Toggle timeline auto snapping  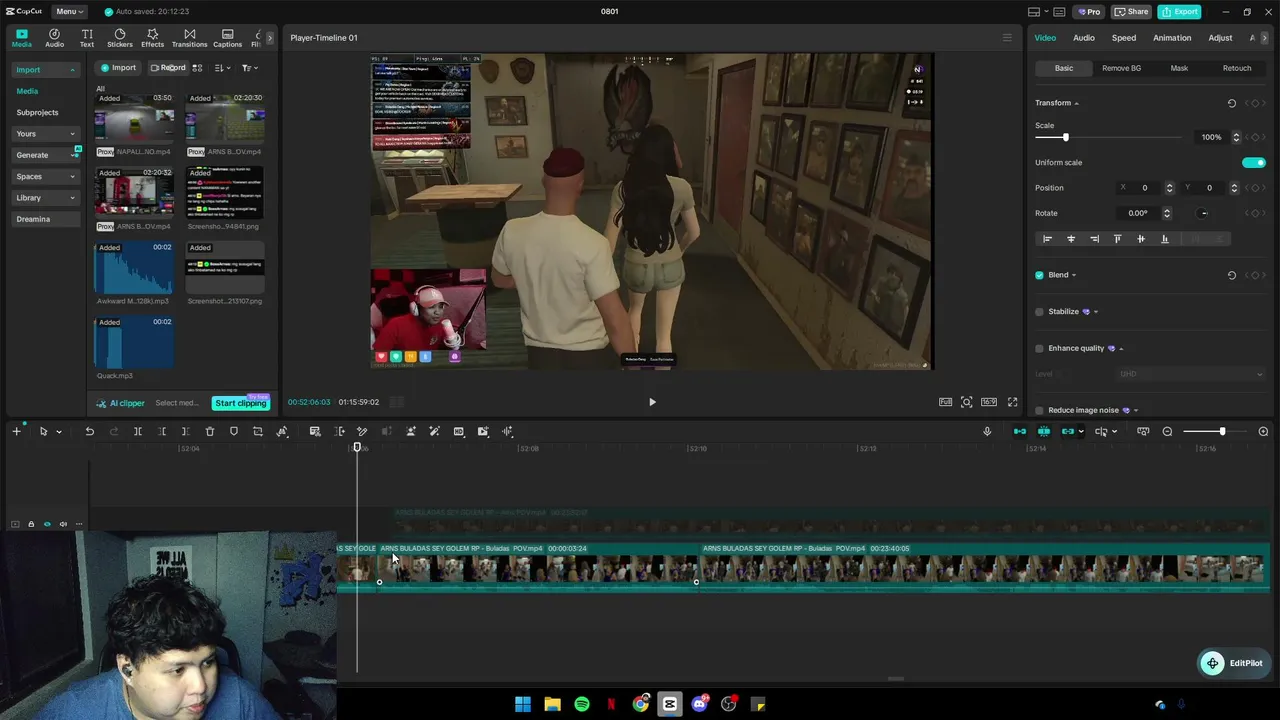[x=1044, y=431]
